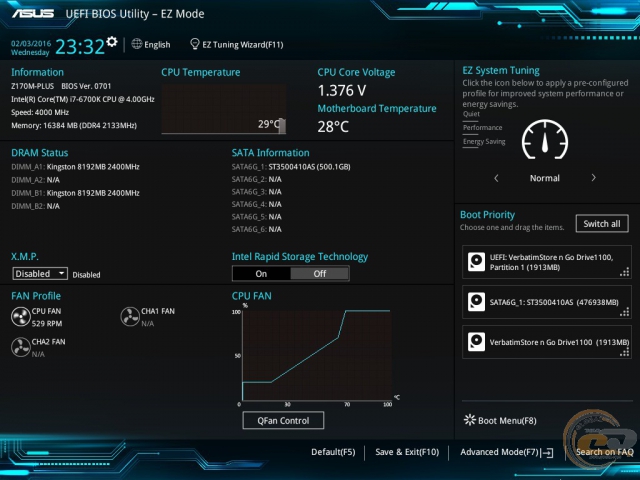The image size is (640, 480).
Task: Turn Intel Rapid Storage Technology Off
Action: (320, 274)
